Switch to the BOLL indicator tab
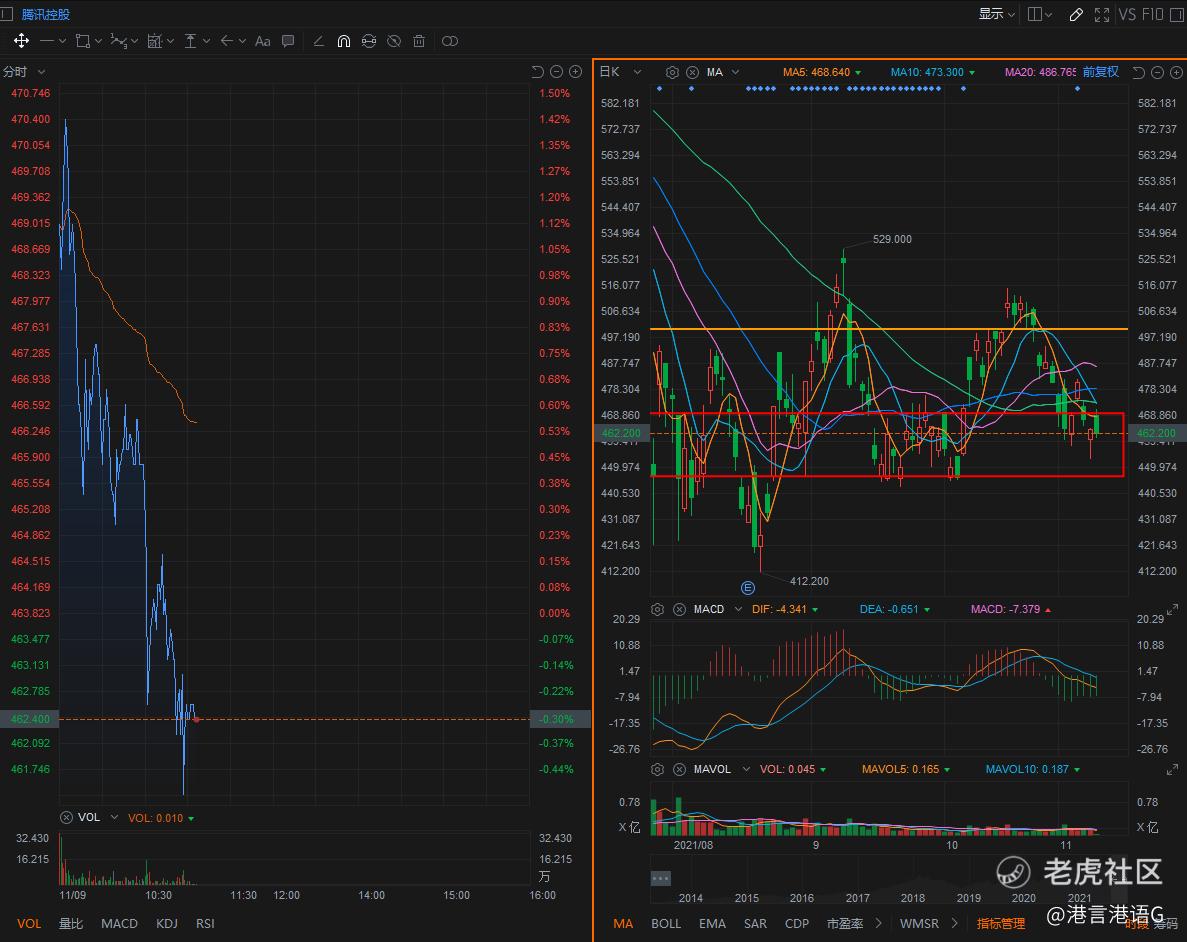The width and height of the screenshot is (1187, 942). [666, 923]
